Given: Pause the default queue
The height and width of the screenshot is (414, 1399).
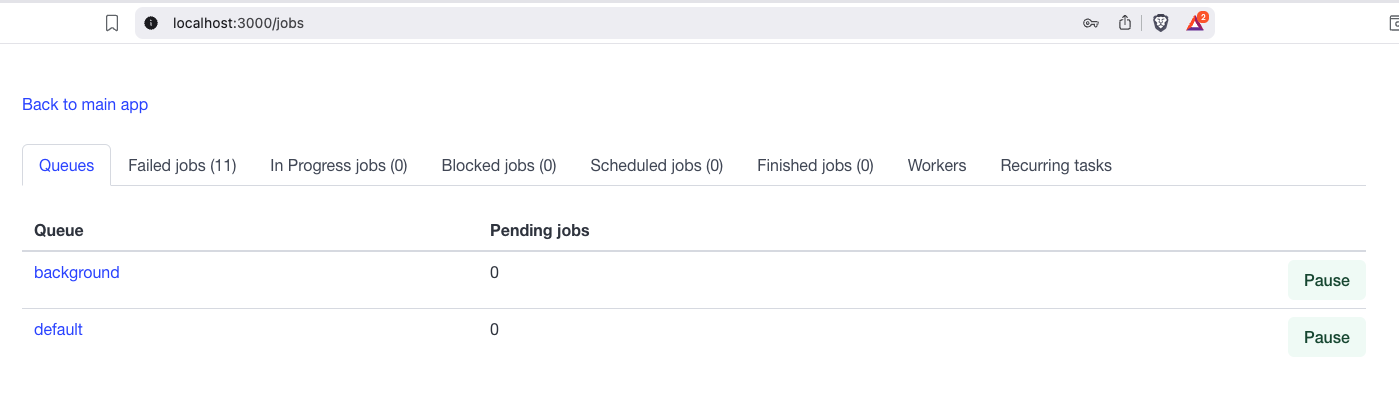Looking at the screenshot, I should [x=1327, y=337].
